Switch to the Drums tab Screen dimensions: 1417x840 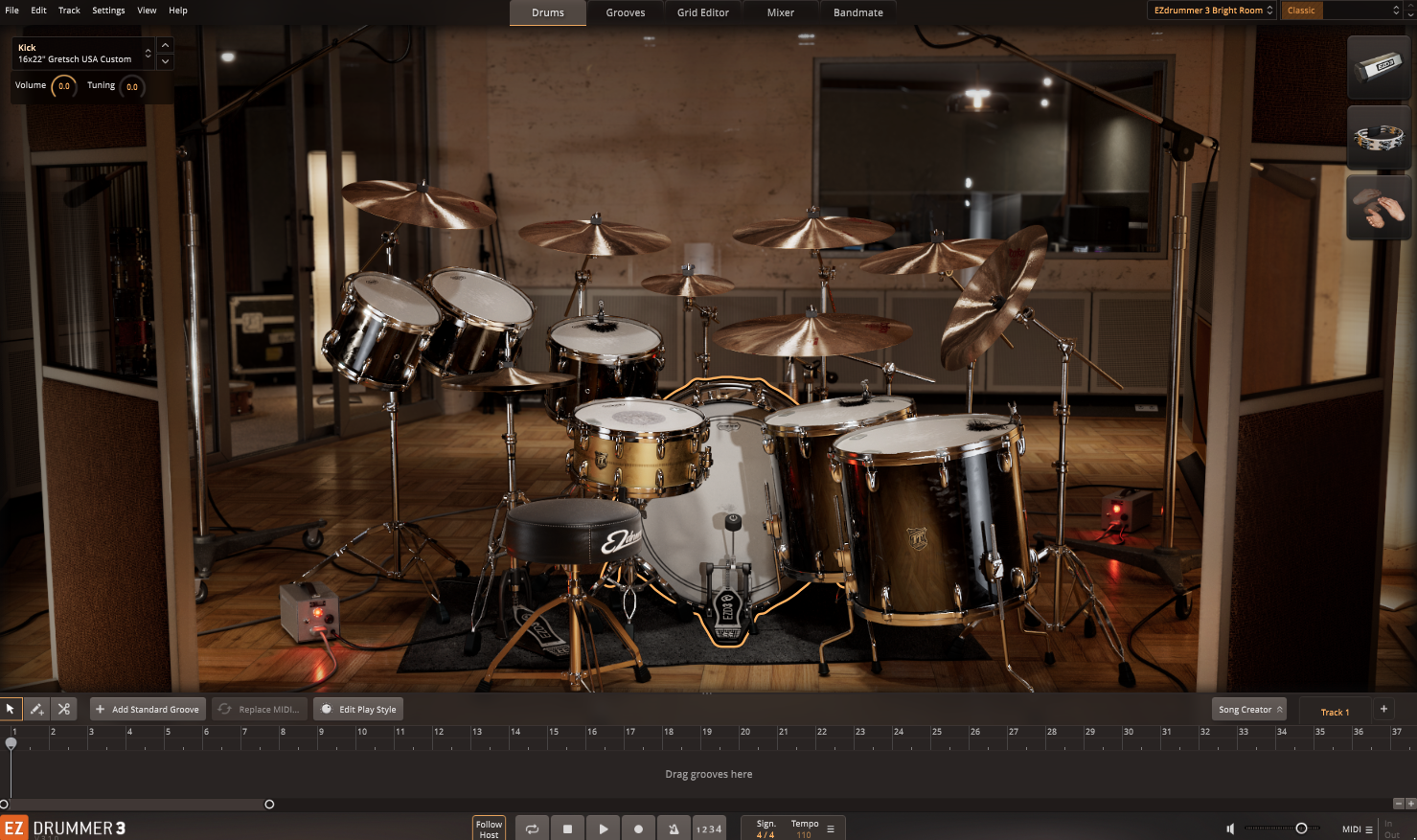click(x=548, y=12)
